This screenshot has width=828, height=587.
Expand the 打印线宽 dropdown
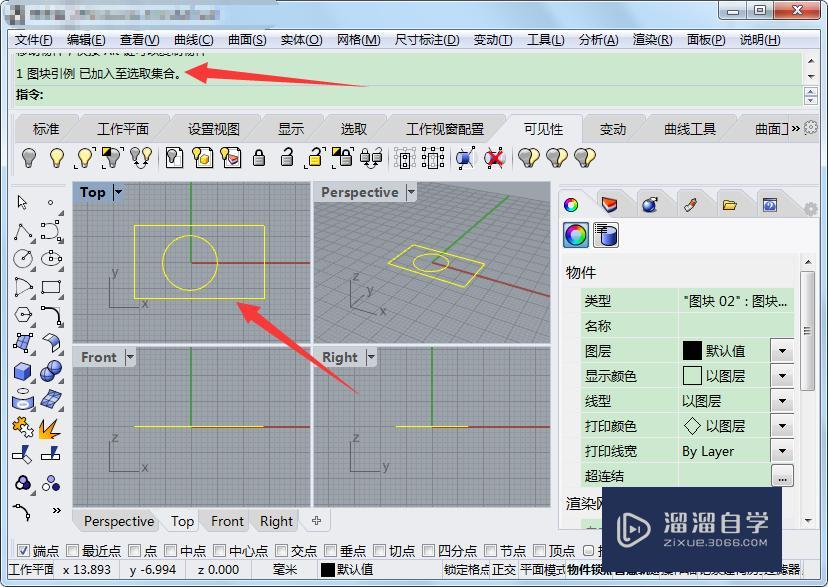(782, 451)
